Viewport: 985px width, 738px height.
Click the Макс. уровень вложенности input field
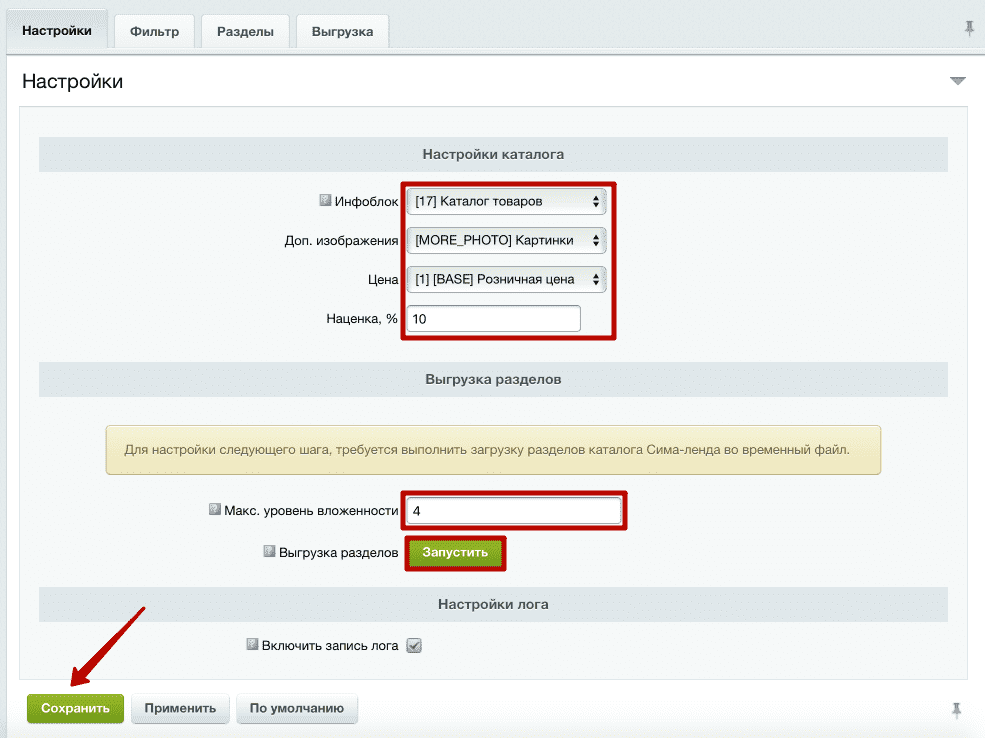(514, 511)
